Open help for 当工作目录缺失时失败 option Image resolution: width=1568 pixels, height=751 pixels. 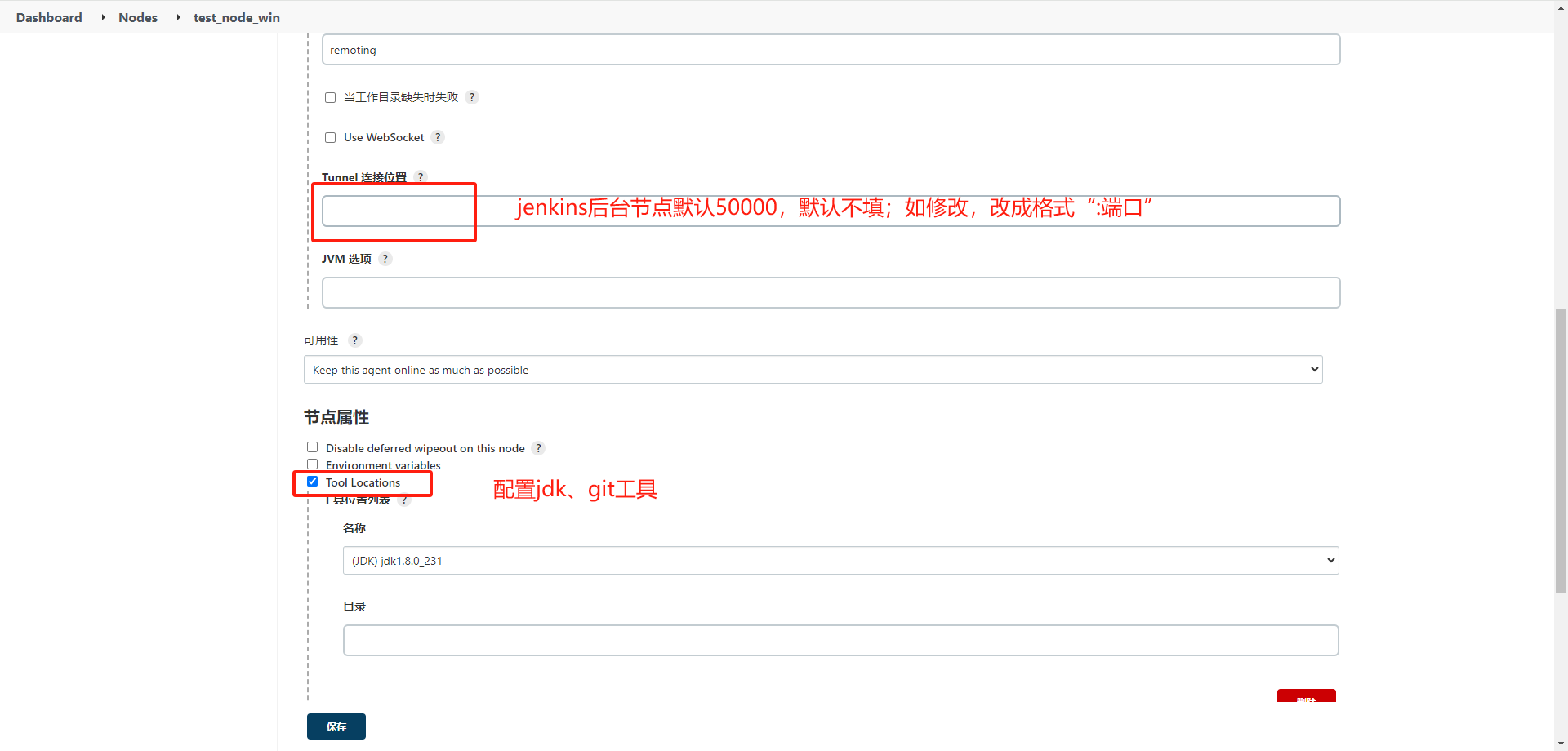coord(472,97)
